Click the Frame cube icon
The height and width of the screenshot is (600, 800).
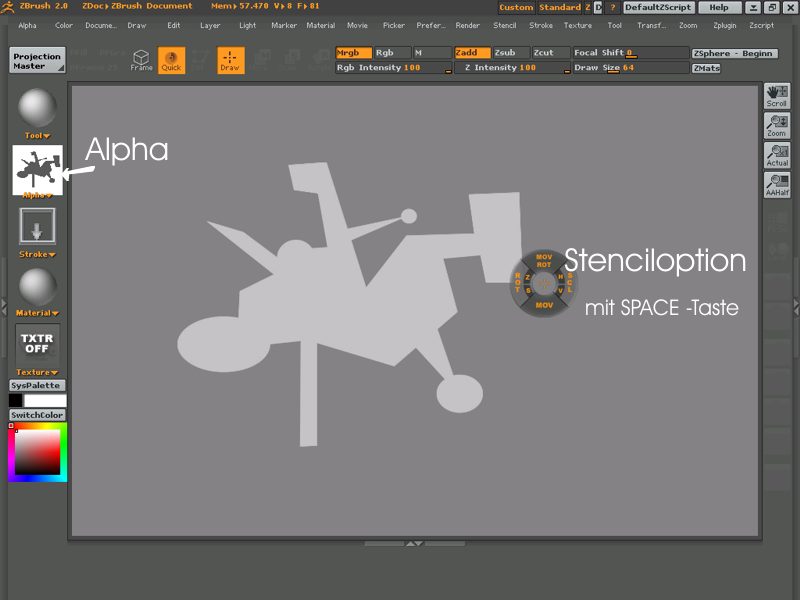[x=142, y=60]
